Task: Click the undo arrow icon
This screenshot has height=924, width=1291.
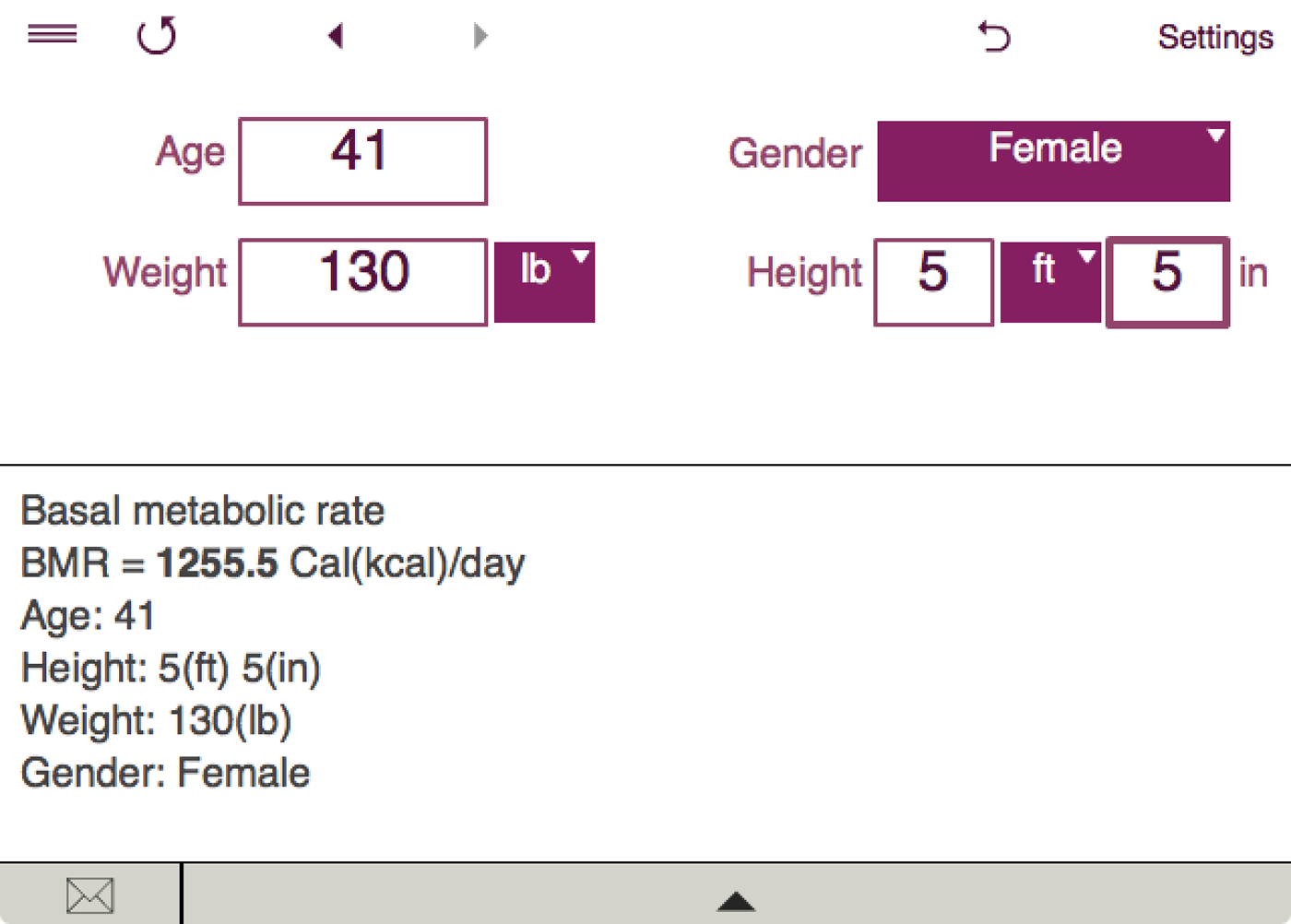Action: point(994,37)
